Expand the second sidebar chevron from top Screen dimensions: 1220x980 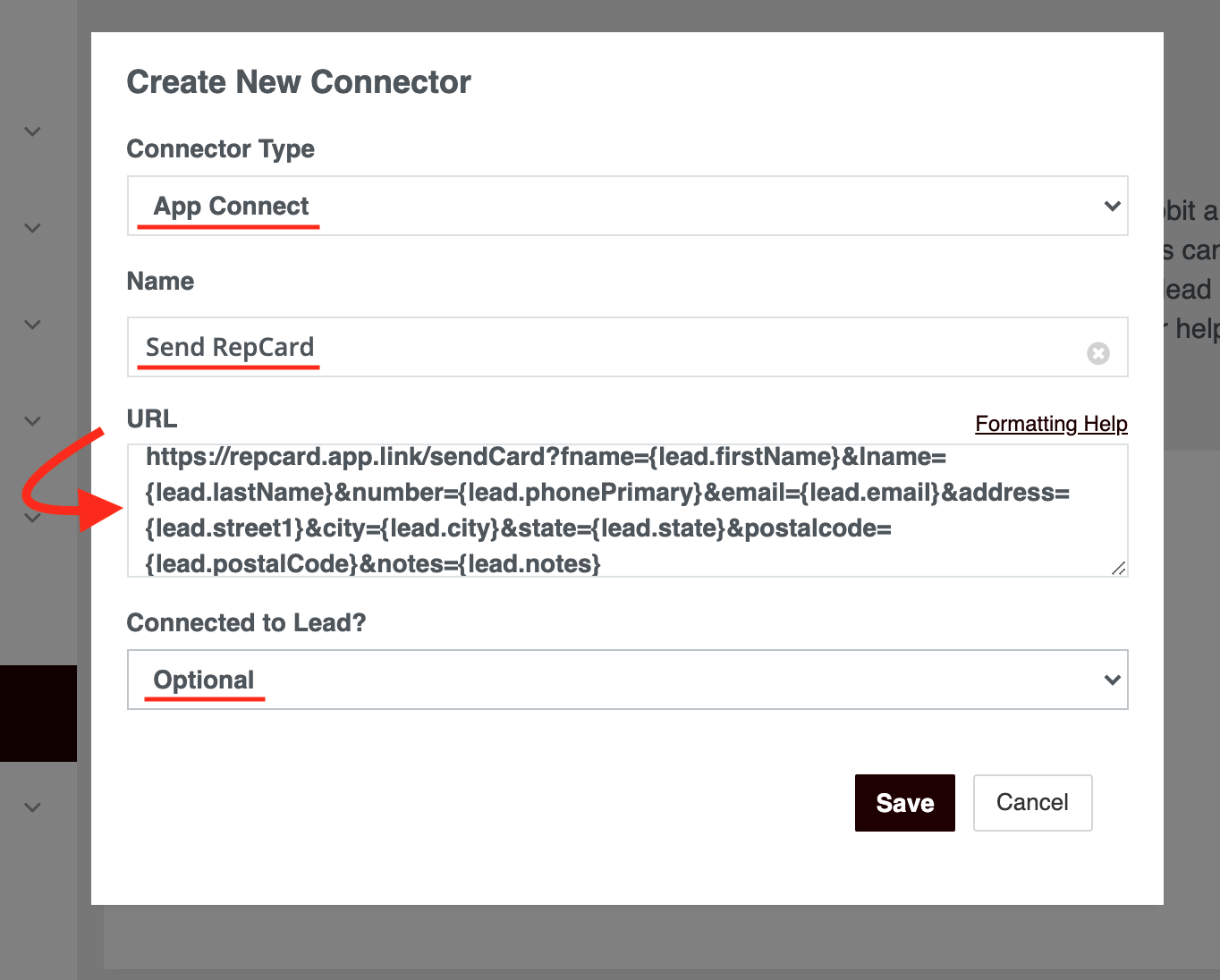point(32,228)
